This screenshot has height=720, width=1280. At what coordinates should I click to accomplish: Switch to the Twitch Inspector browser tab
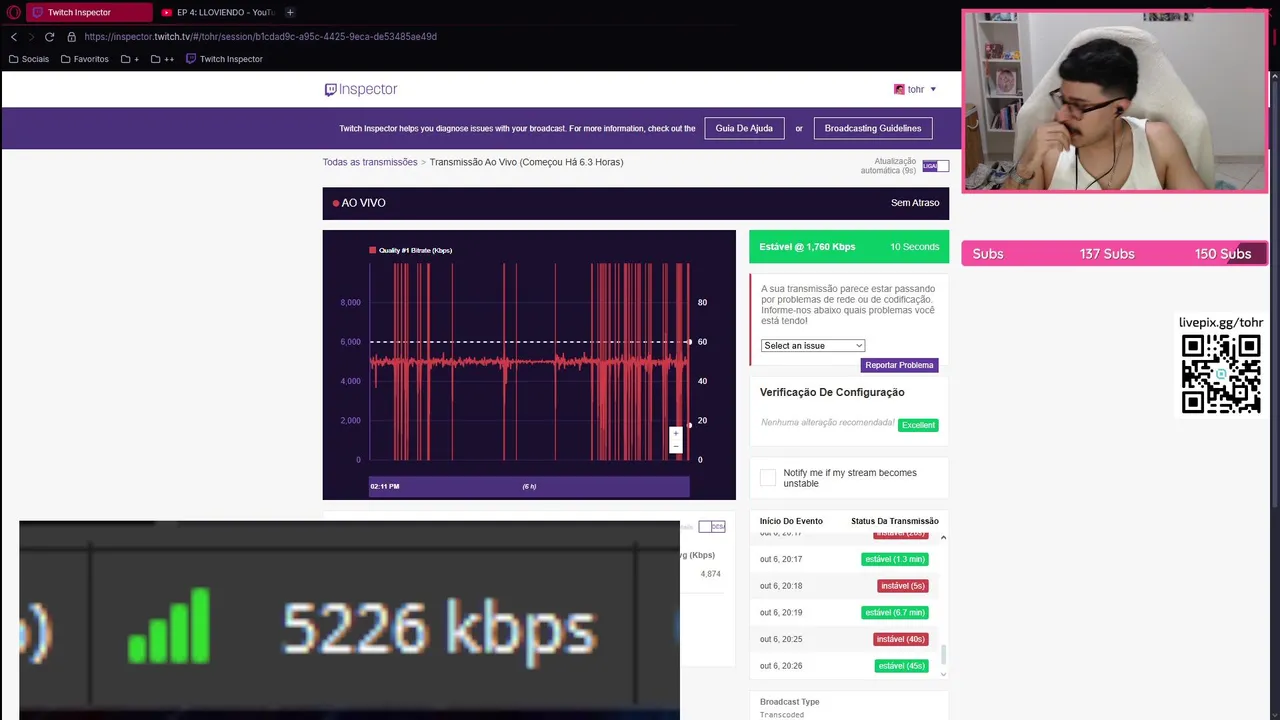(x=88, y=12)
